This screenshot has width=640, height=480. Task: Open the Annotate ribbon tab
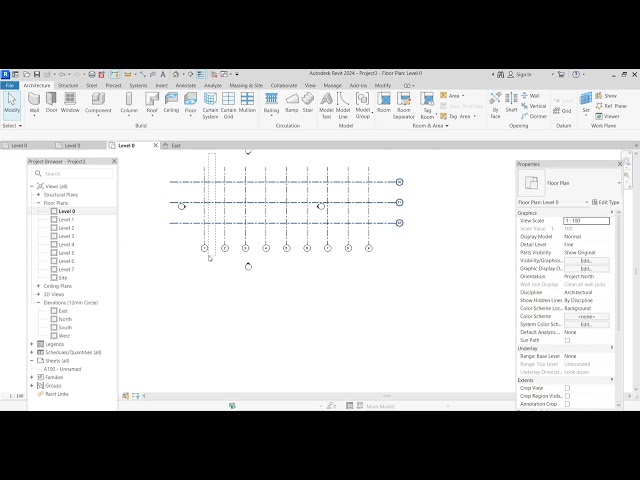coord(186,85)
